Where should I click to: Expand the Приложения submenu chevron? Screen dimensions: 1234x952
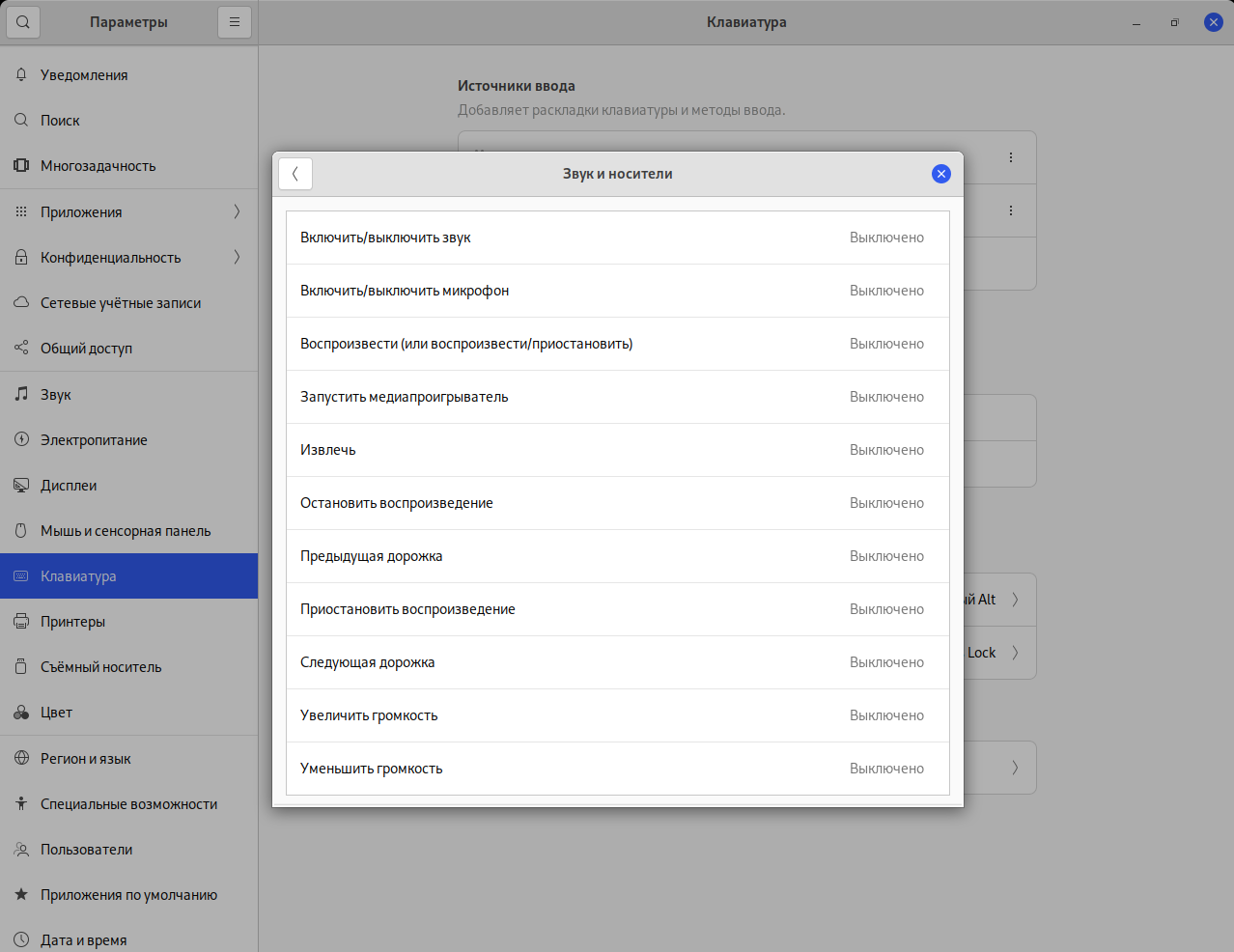[x=237, y=211]
